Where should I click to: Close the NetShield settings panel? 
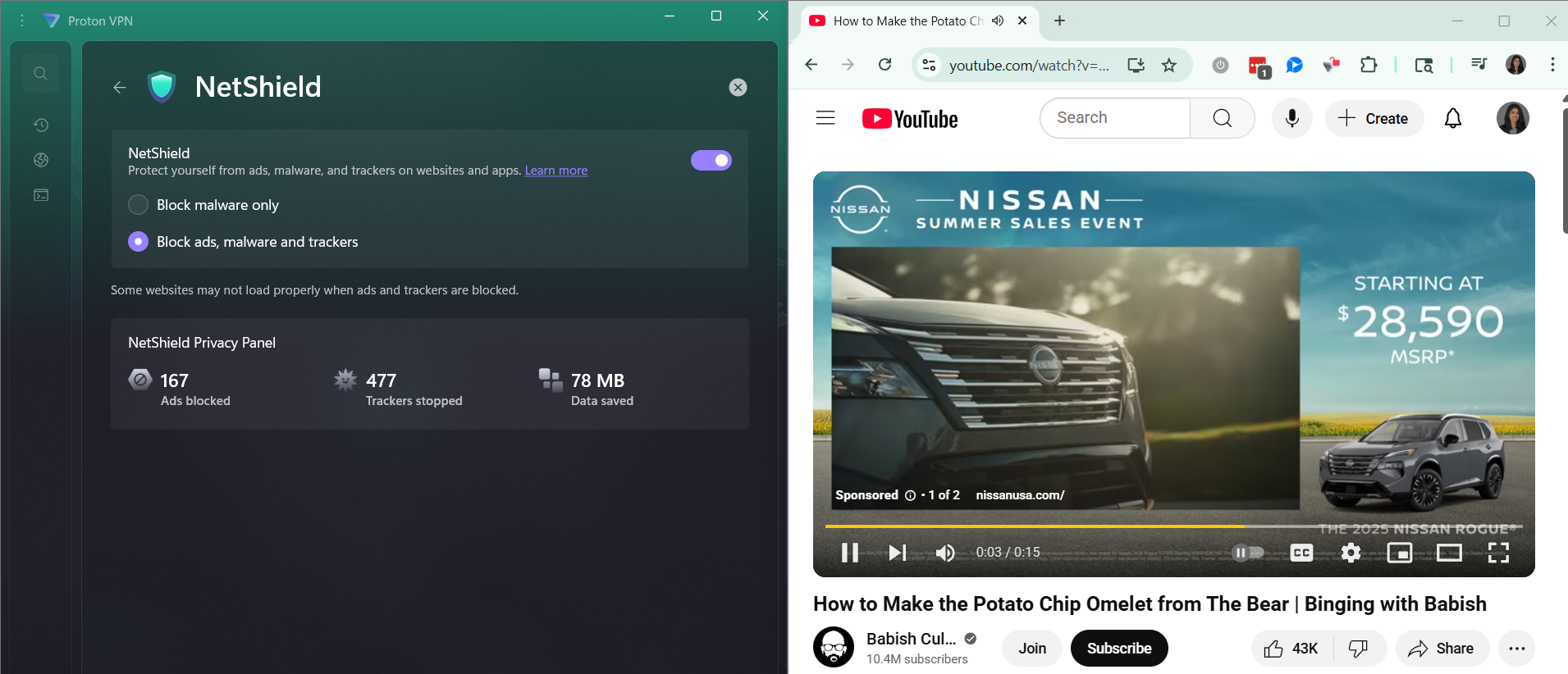click(x=738, y=87)
